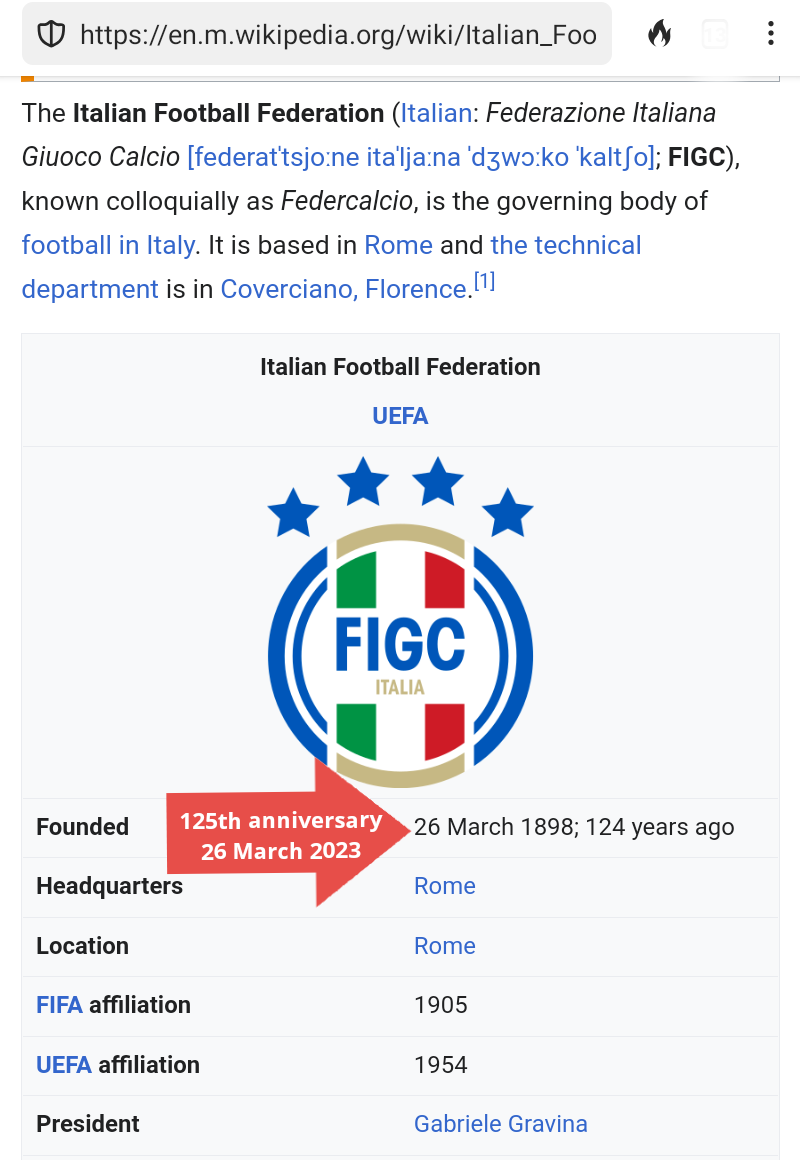Open the tabs counter icon
This screenshot has height=1160, width=800.
click(715, 35)
